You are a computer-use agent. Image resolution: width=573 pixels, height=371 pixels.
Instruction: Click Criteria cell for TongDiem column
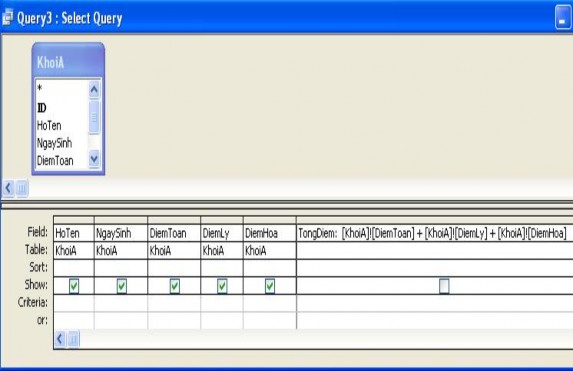tap(435, 303)
